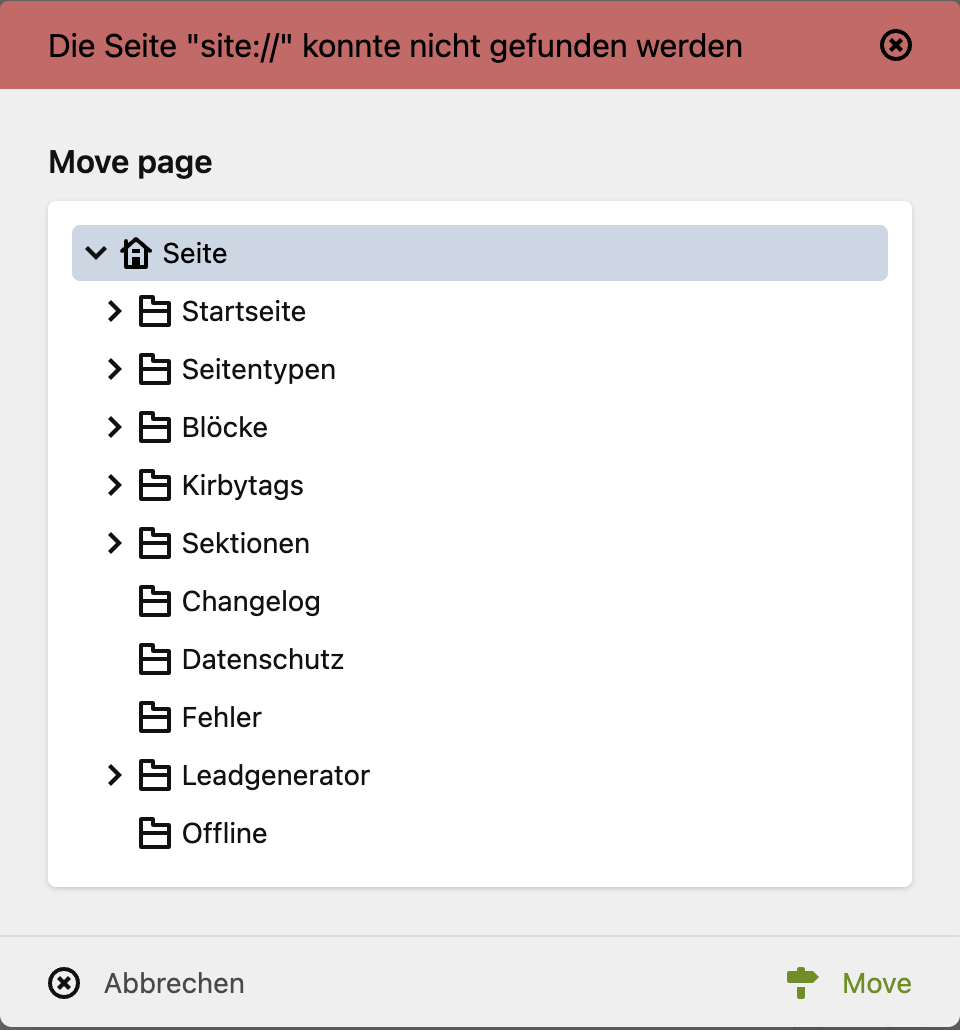Dismiss the 'site://' error banner

tap(896, 45)
